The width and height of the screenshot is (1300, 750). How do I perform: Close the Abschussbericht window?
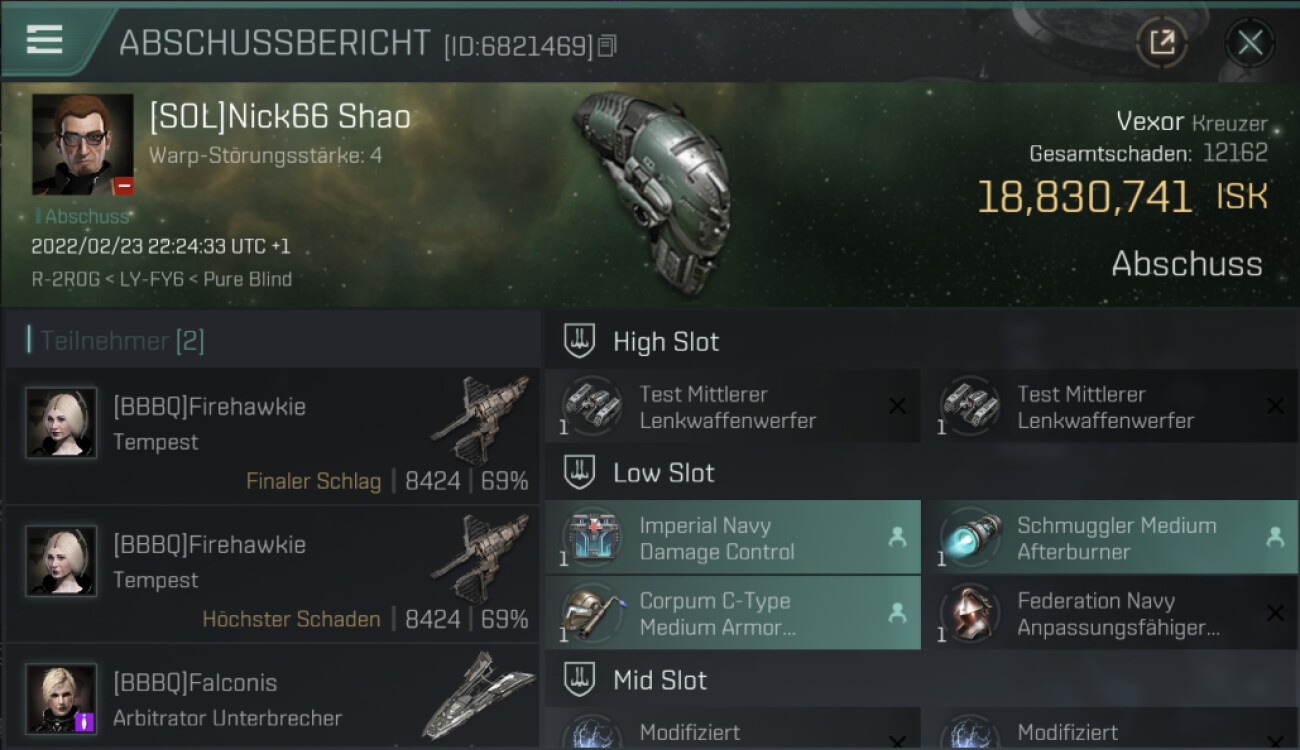coord(1250,42)
